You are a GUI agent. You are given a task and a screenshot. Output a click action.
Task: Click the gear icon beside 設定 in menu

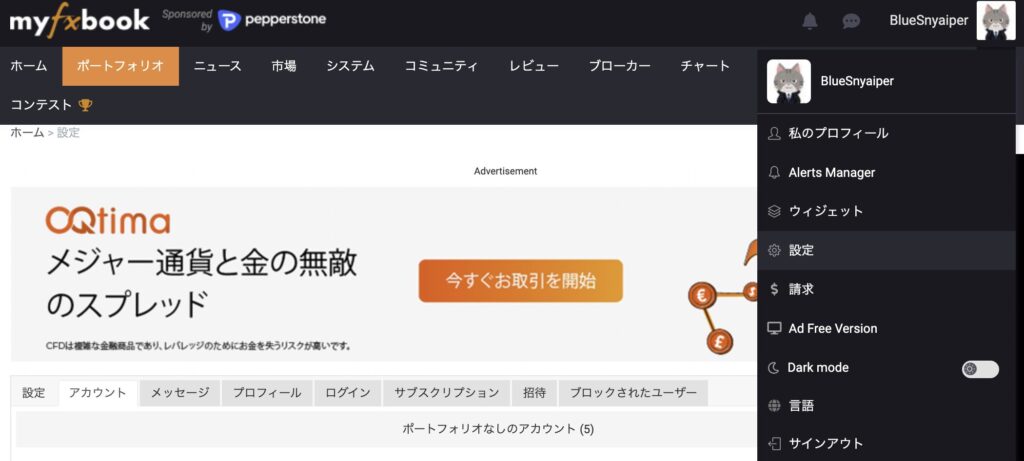tap(774, 250)
